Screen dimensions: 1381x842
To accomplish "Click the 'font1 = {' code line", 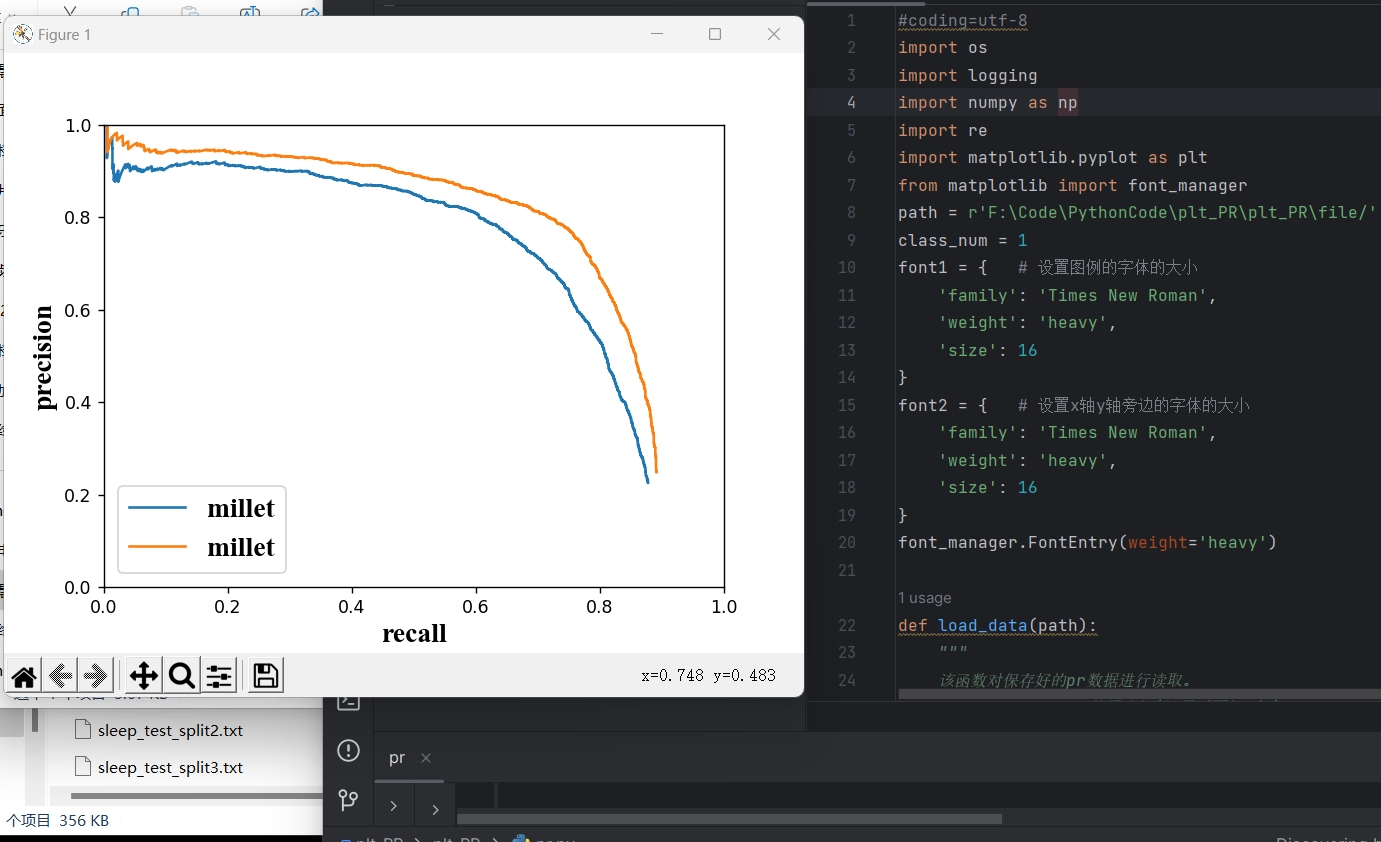I will [942, 267].
